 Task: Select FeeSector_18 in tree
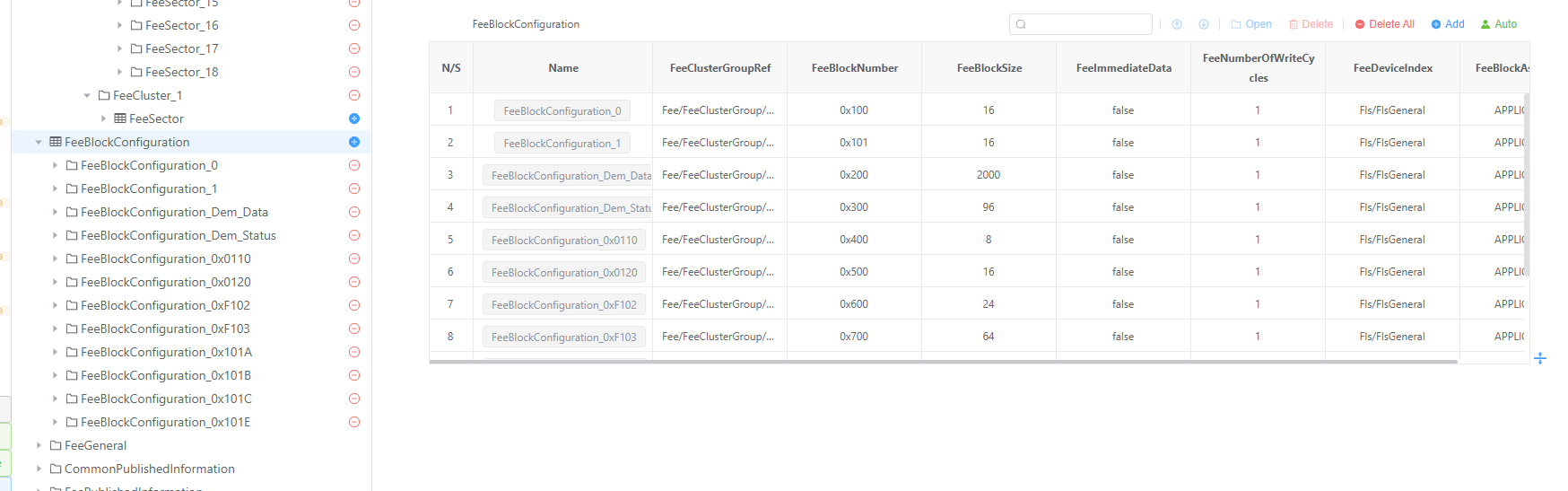tap(181, 72)
